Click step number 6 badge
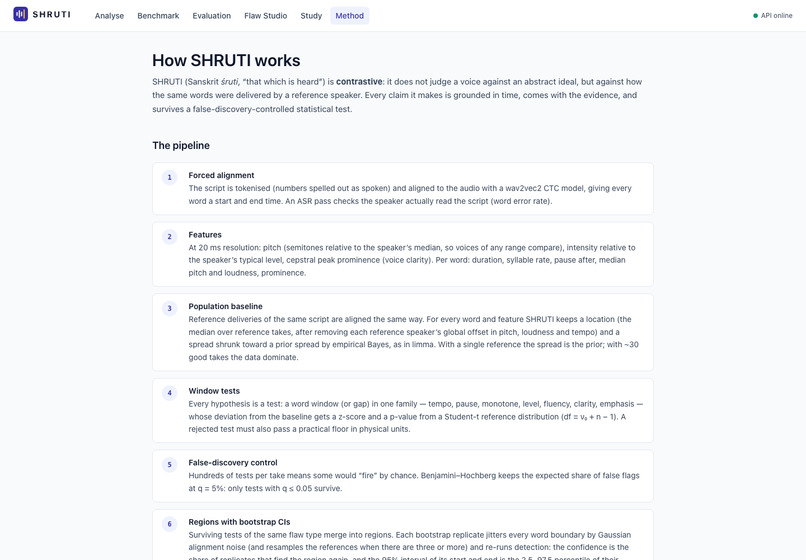 click(170, 524)
